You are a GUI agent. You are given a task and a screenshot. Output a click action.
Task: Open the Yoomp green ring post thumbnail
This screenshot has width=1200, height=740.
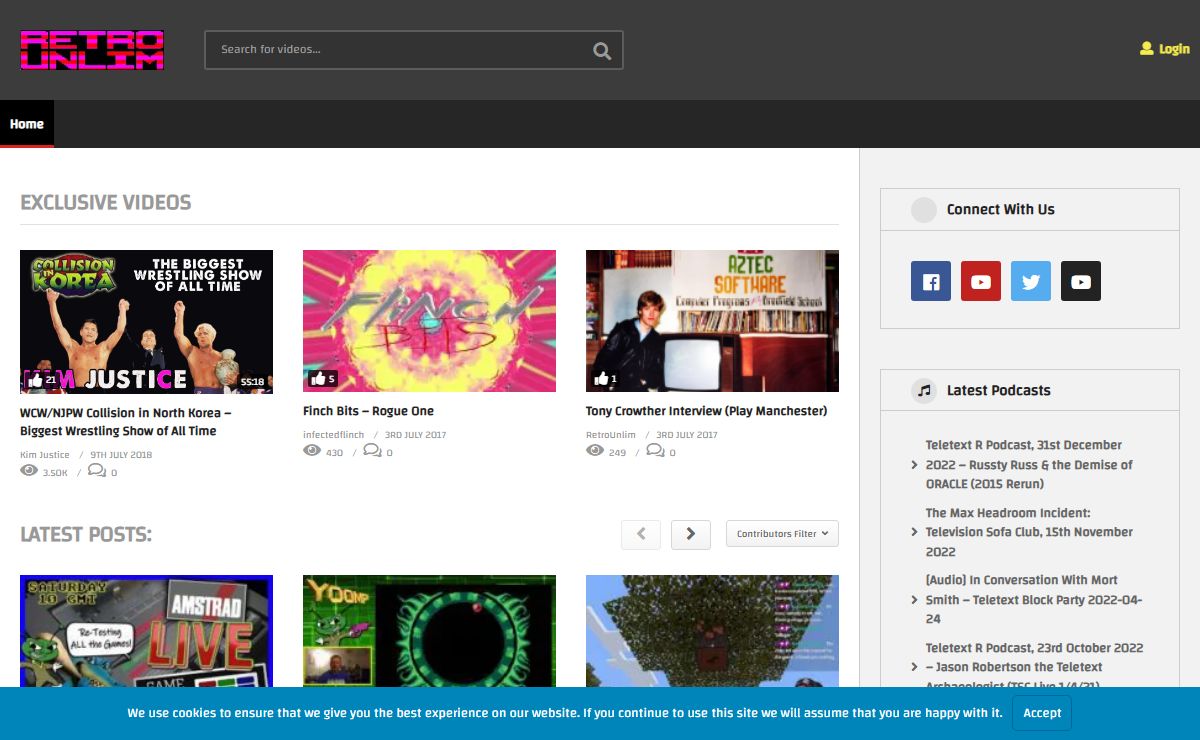click(x=429, y=631)
